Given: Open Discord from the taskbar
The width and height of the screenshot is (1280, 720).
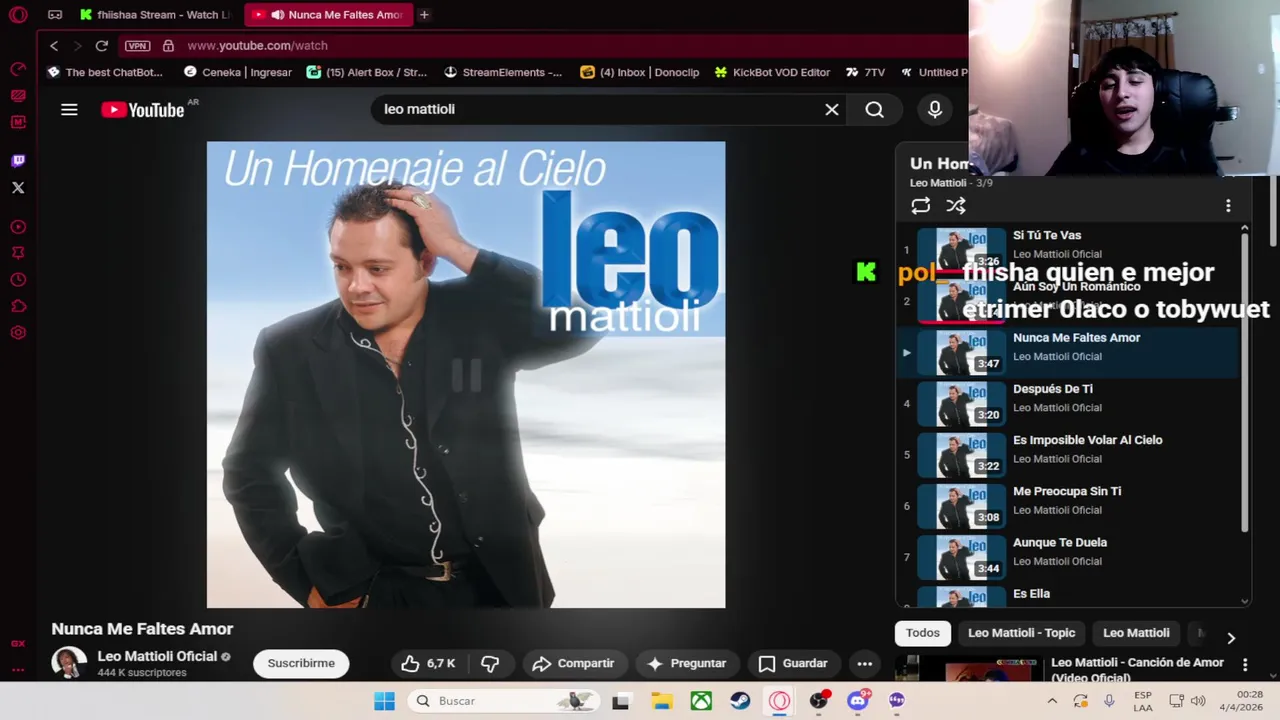Looking at the screenshot, I should (x=858, y=701).
